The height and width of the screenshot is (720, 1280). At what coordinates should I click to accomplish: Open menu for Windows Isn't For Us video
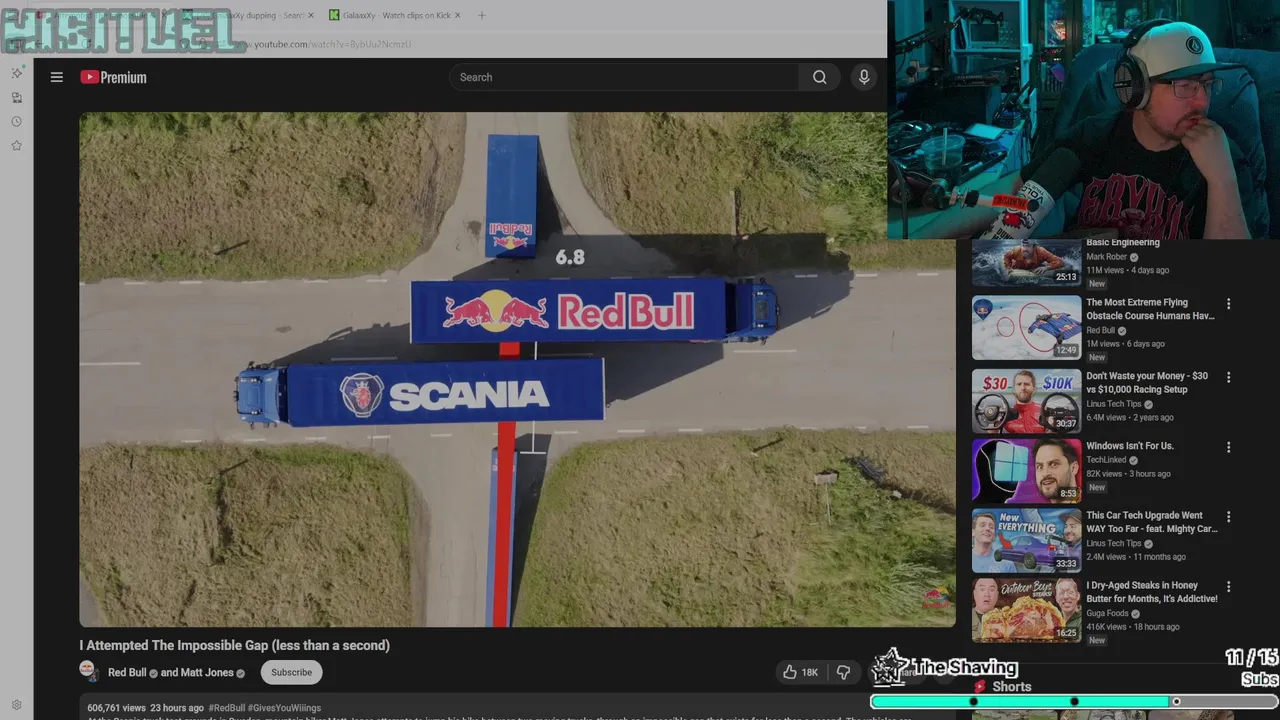tap(1228, 447)
